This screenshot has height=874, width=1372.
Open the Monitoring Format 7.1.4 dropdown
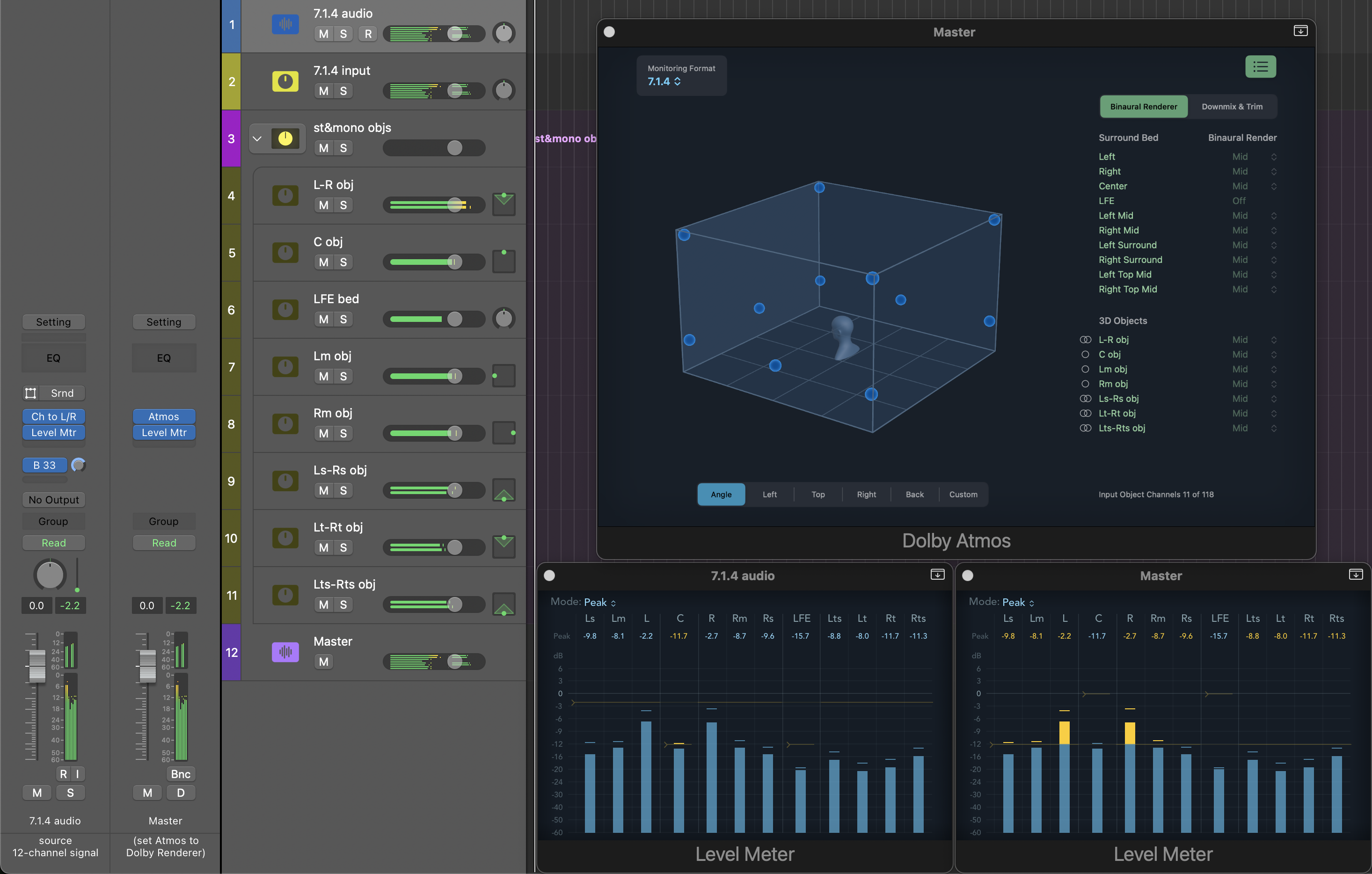click(664, 81)
